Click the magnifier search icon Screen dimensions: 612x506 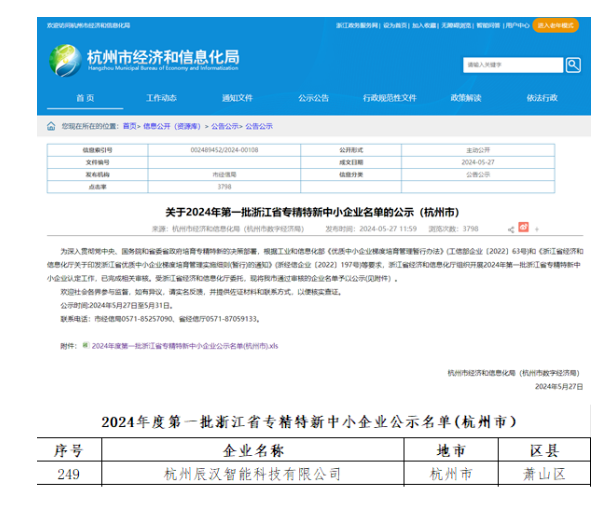(573, 65)
